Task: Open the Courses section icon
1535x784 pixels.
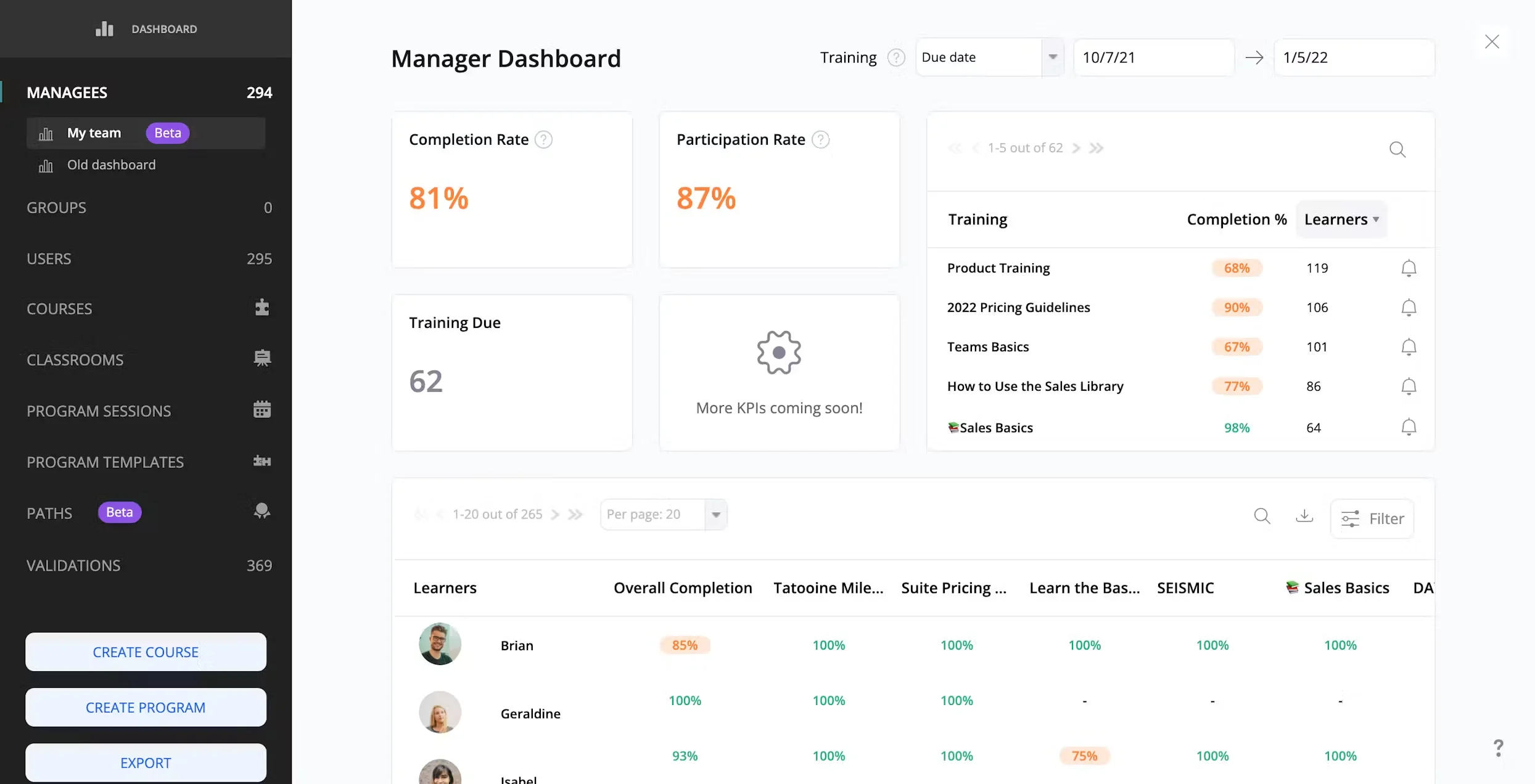Action: (262, 308)
